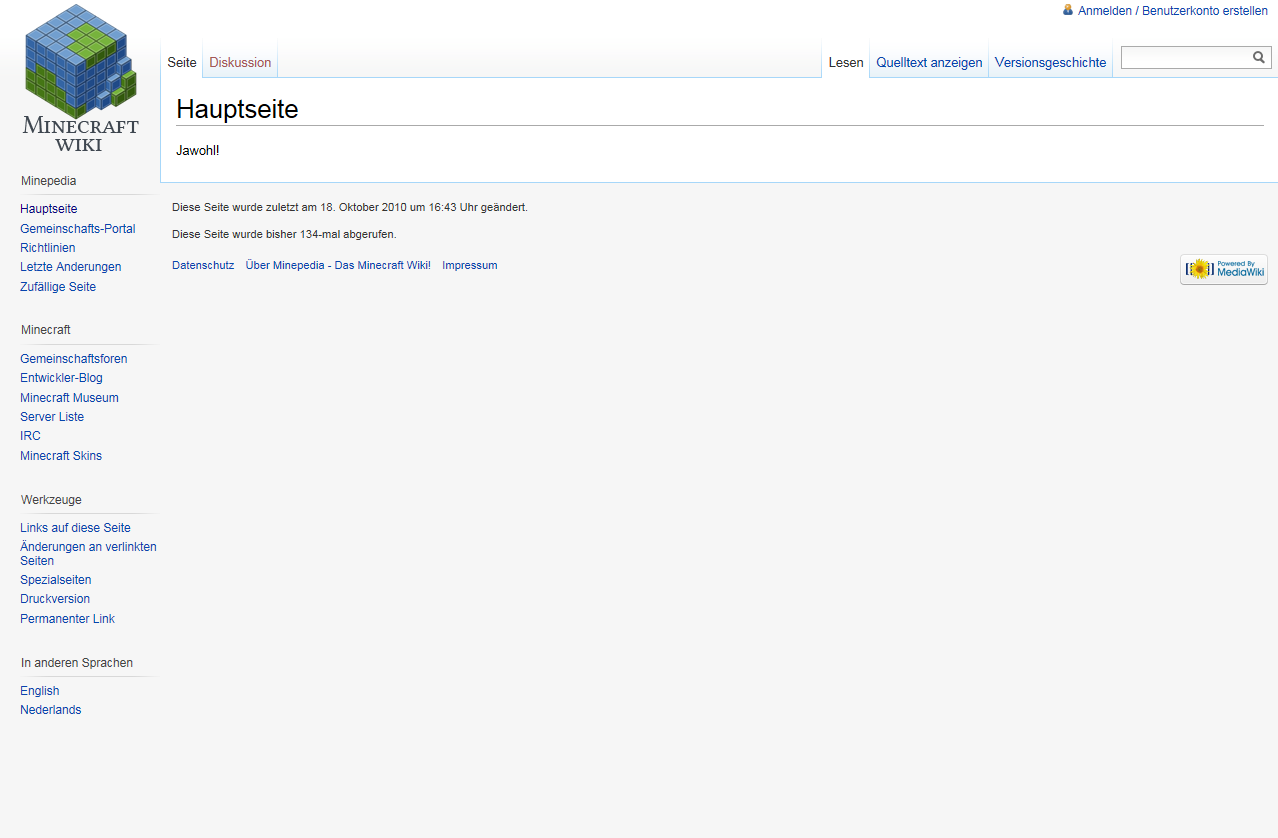1278x838 pixels.
Task: Open the Quelltext anzeigen tab
Action: click(x=929, y=62)
